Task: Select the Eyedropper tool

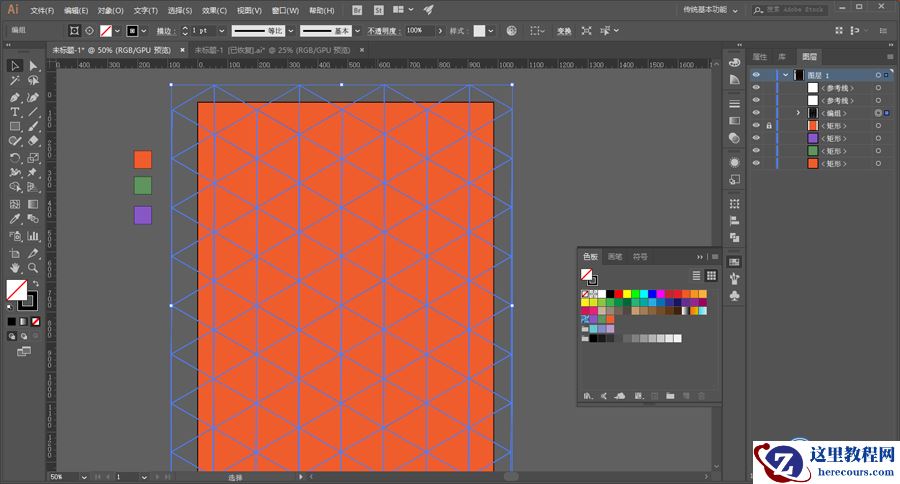Action: [x=15, y=219]
